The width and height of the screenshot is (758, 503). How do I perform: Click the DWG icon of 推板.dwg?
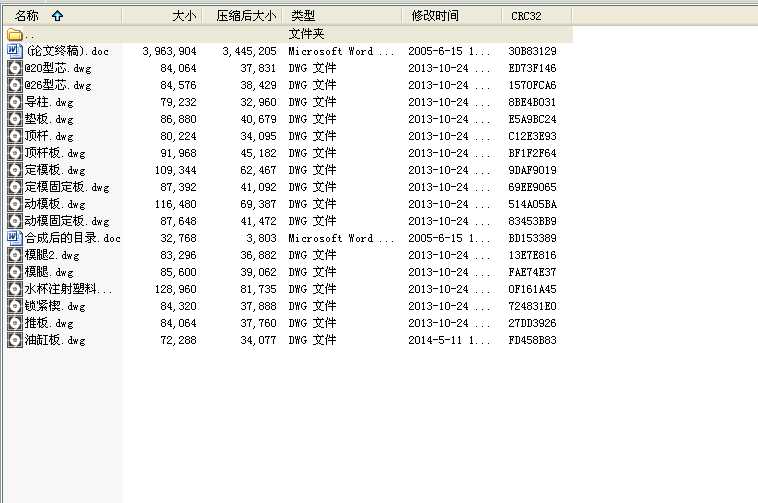(x=15, y=323)
